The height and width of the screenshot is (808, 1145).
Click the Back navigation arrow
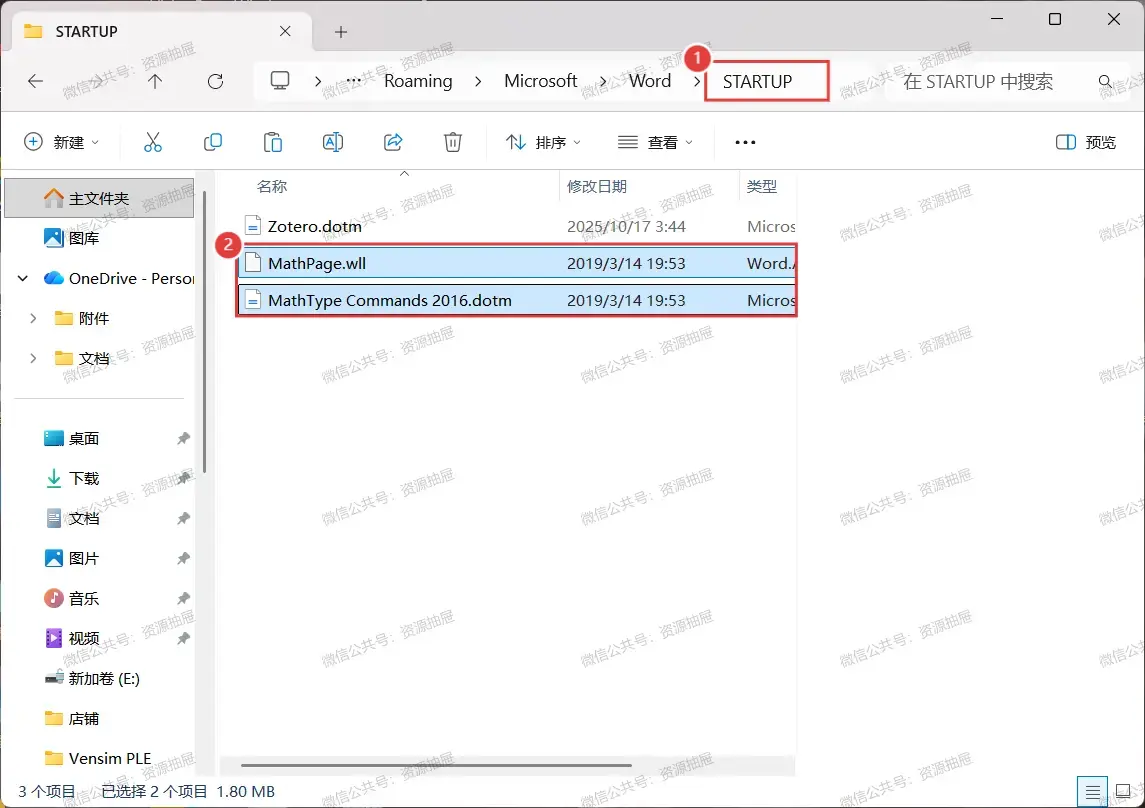click(35, 81)
